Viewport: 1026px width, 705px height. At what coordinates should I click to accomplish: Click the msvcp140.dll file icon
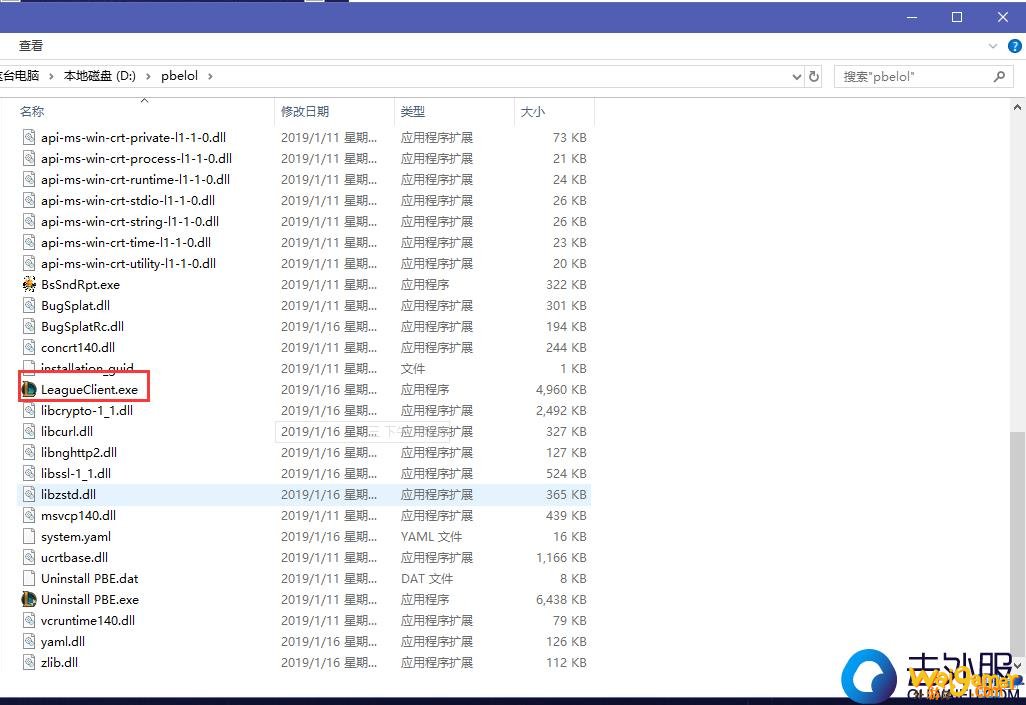29,515
